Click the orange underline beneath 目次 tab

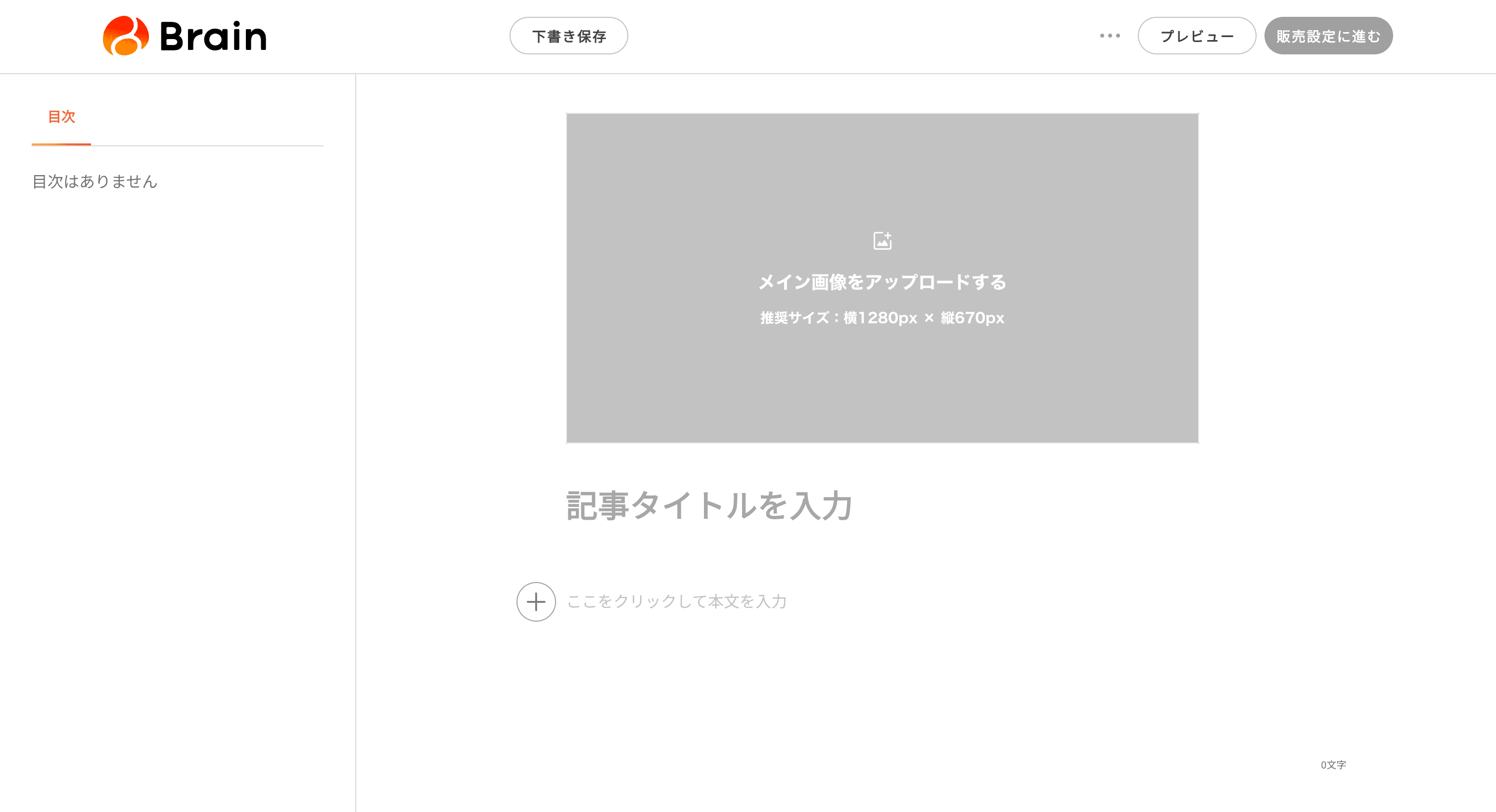tap(61, 144)
